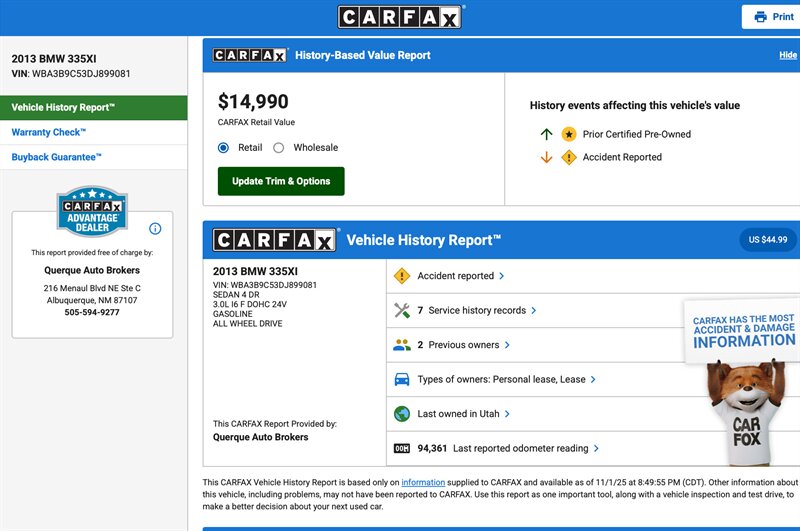Screen dimensions: 800x531
Task: Click the accident warning icon in history list
Action: coord(402,276)
